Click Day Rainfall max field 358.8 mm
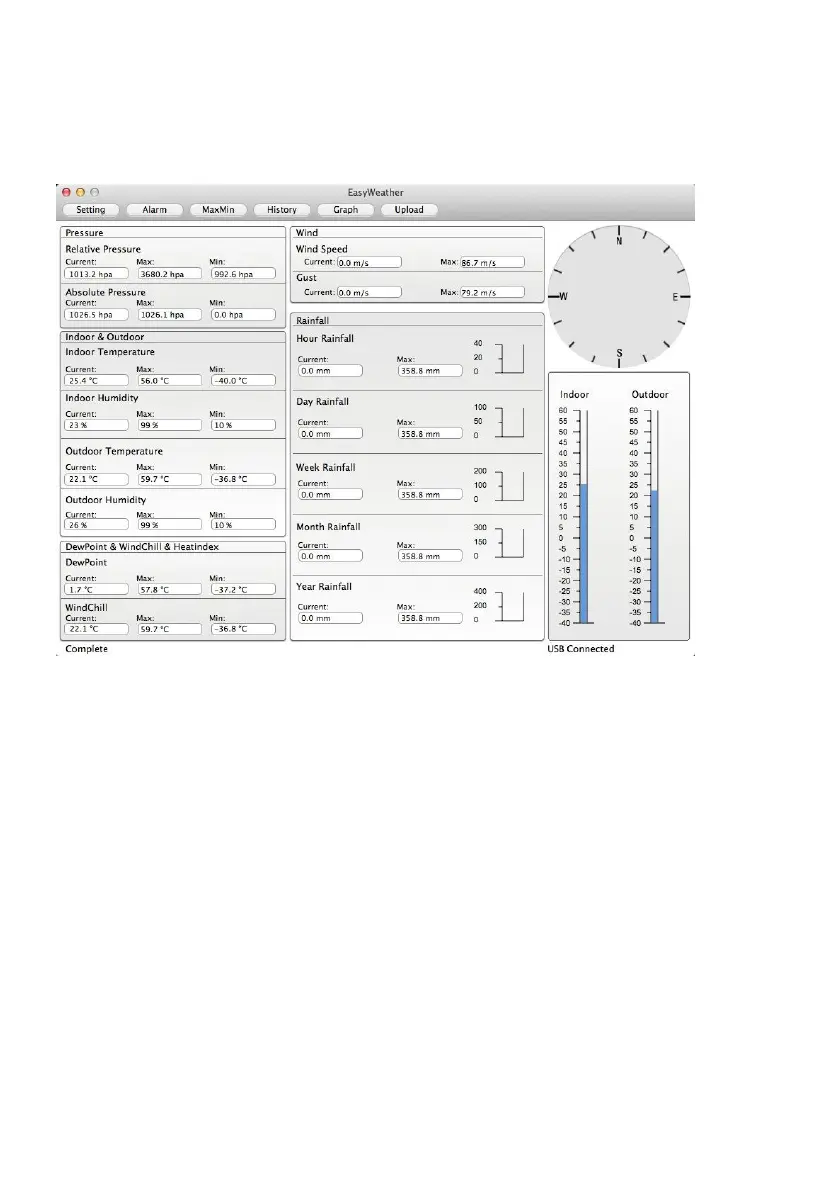Screen dimensions: 822x1191 click(x=430, y=434)
